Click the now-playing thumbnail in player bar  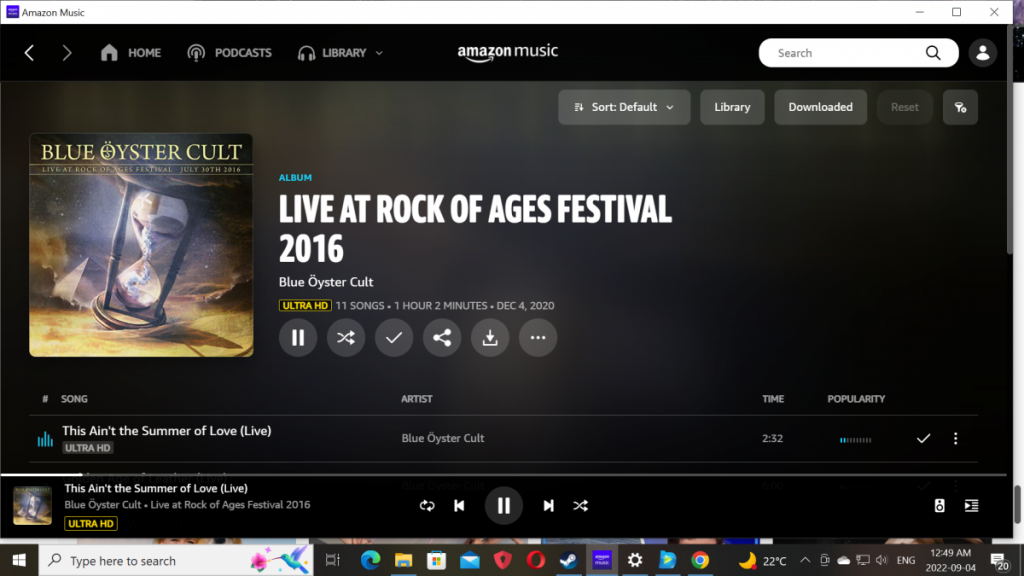point(32,505)
